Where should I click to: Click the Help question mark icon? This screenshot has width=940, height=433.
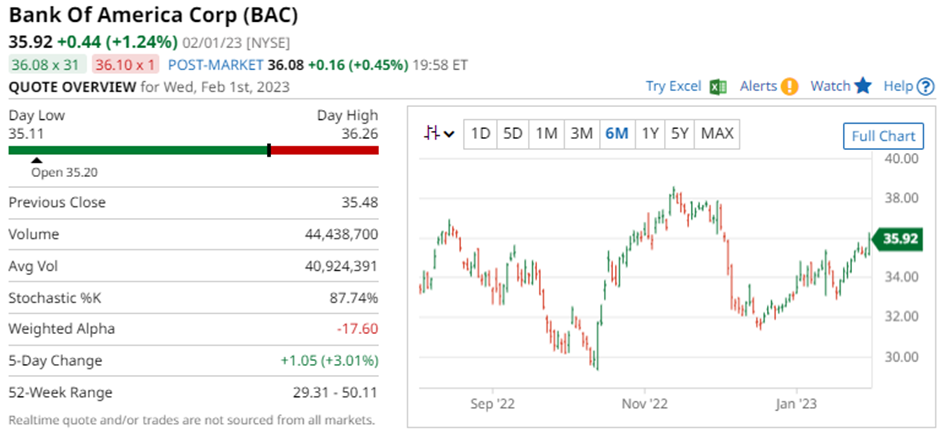[926, 86]
